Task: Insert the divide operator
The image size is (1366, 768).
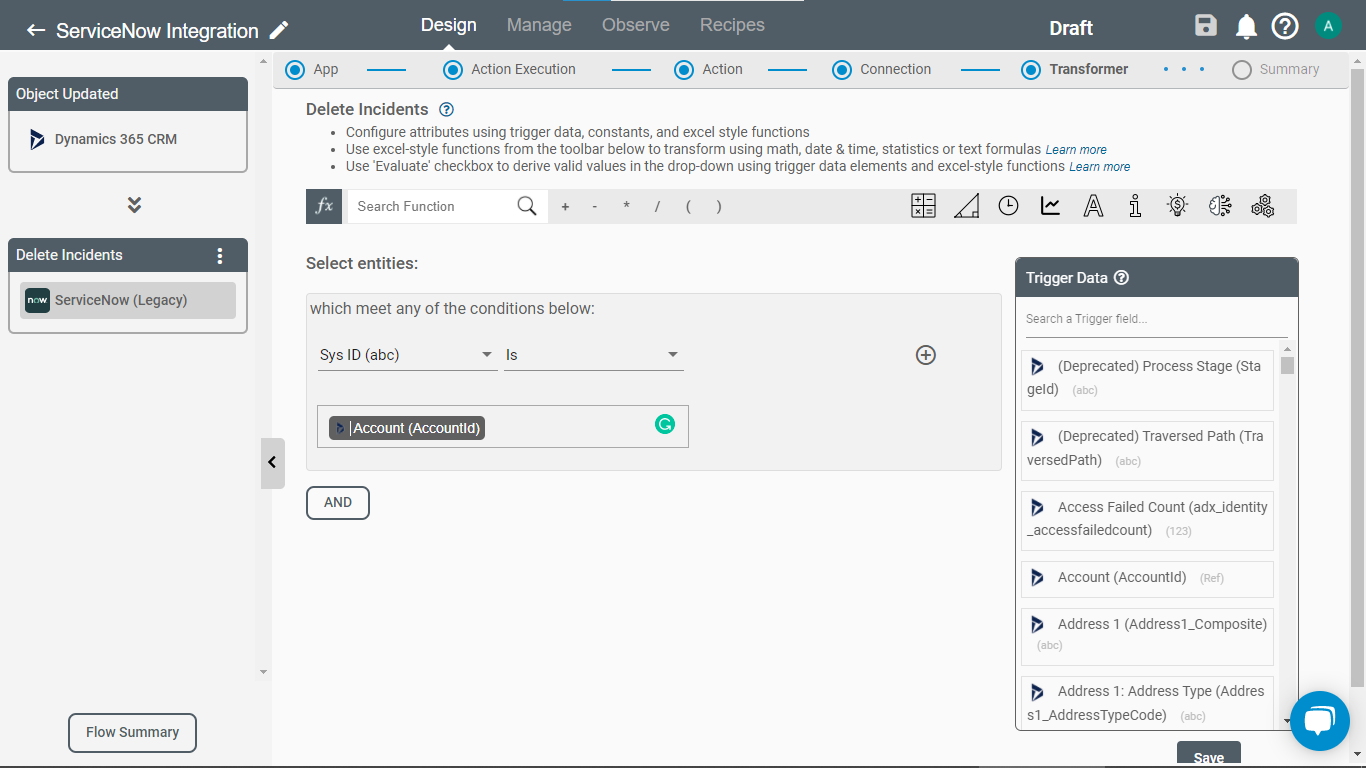Action: (657, 207)
